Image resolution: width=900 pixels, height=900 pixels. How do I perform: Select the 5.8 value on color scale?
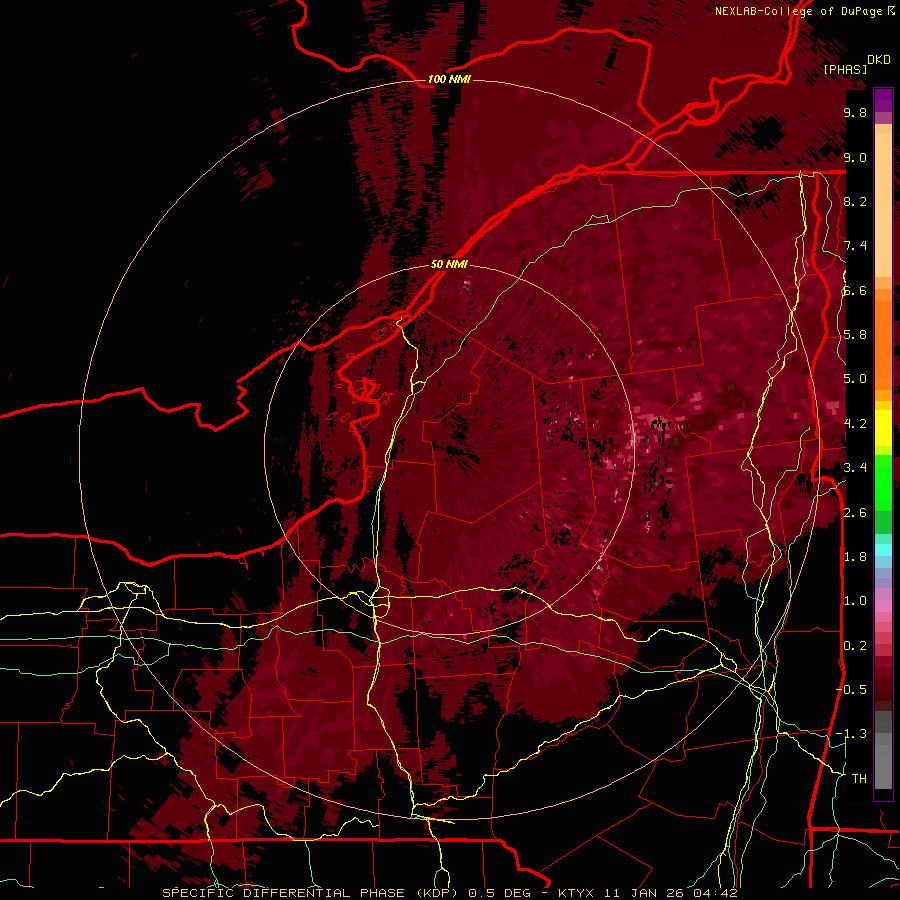(x=855, y=335)
